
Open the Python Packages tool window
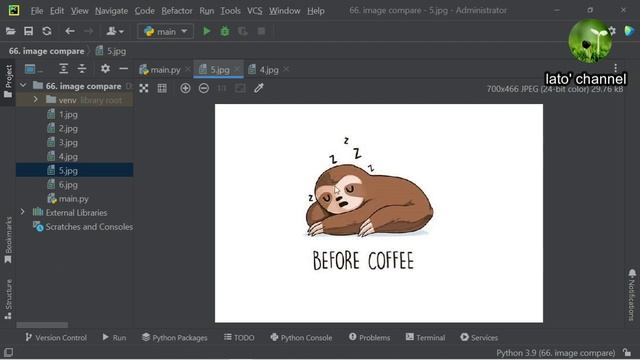tap(175, 338)
